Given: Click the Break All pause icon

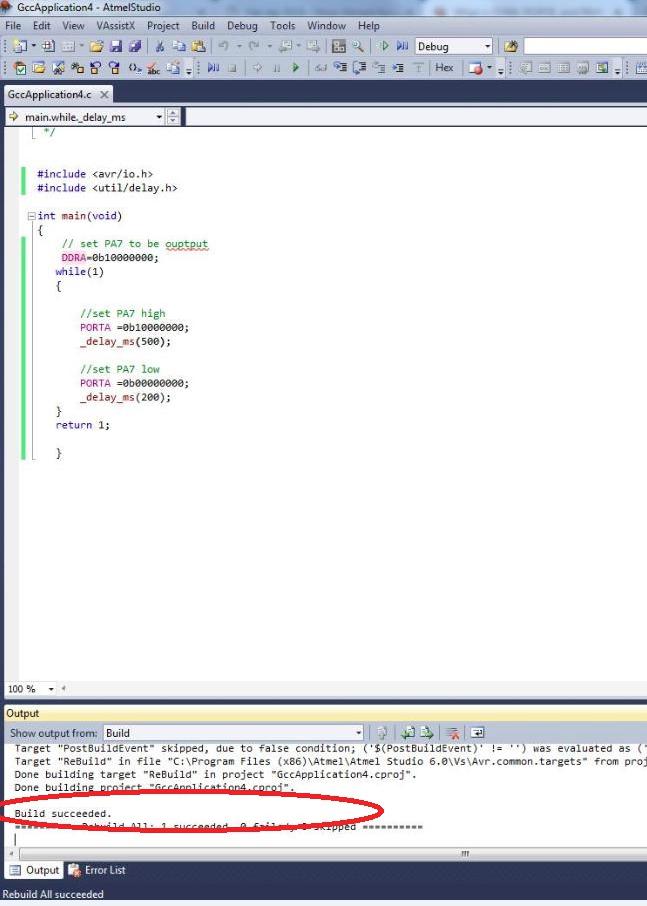Looking at the screenshot, I should coord(277,68).
